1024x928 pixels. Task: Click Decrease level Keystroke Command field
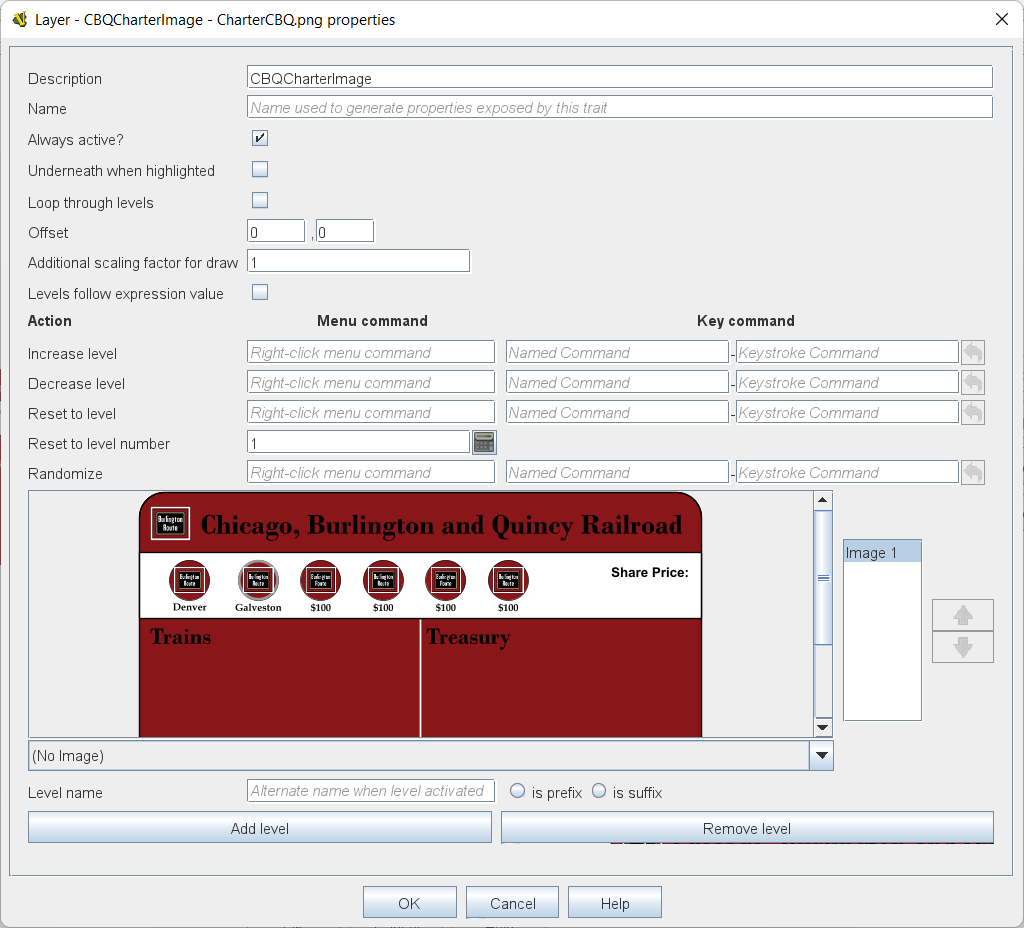pyautogui.click(x=847, y=382)
